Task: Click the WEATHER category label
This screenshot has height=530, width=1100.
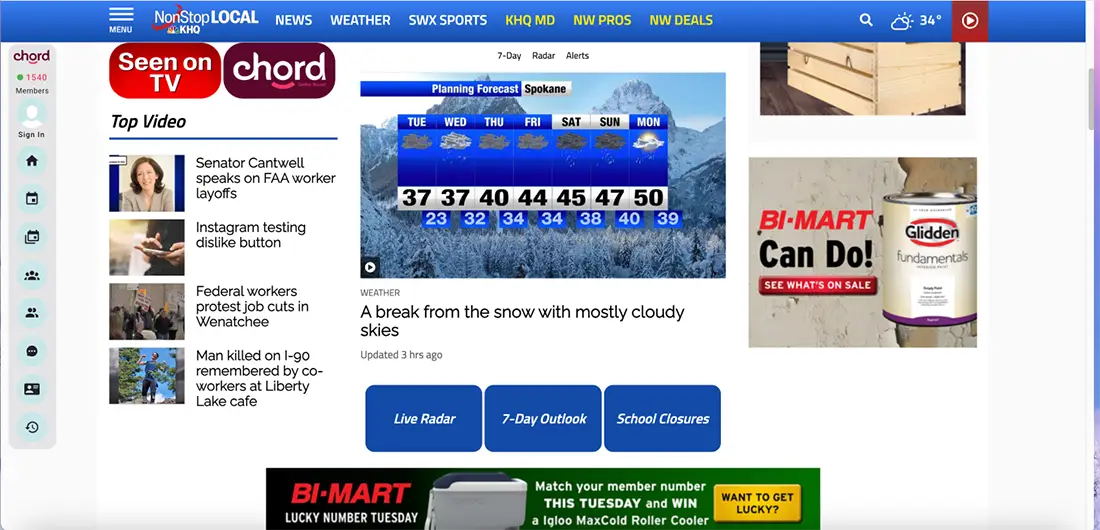Action: pos(380,293)
